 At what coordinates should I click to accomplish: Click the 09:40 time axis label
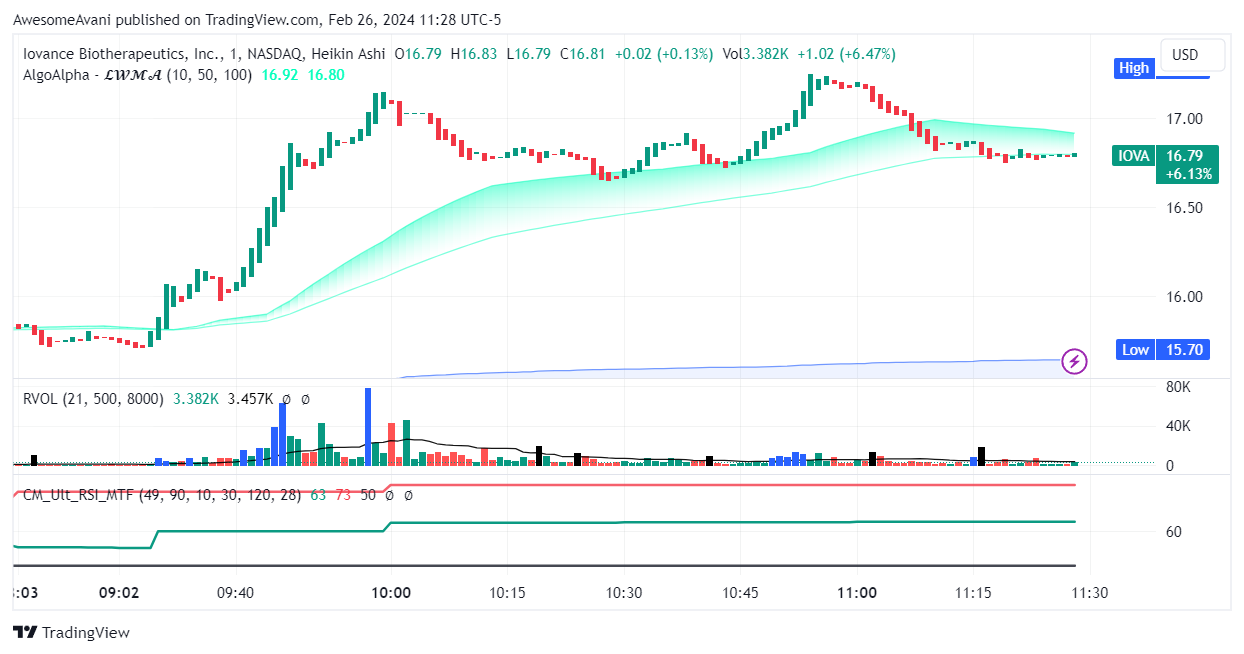point(235,592)
